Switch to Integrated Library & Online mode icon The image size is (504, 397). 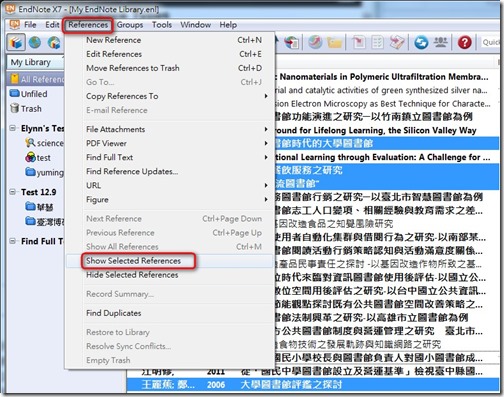point(54,43)
